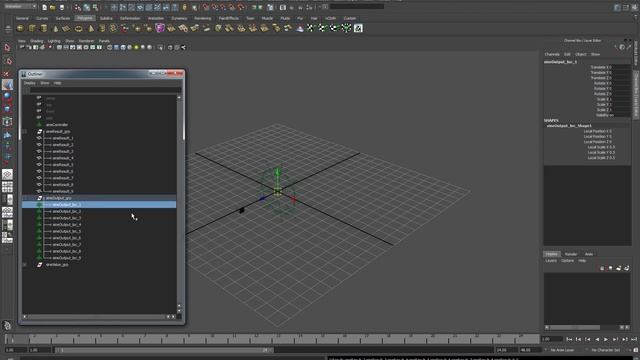This screenshot has width=640, height=360.
Task: Open the Channel Box Edit menu
Action: [x=567, y=54]
